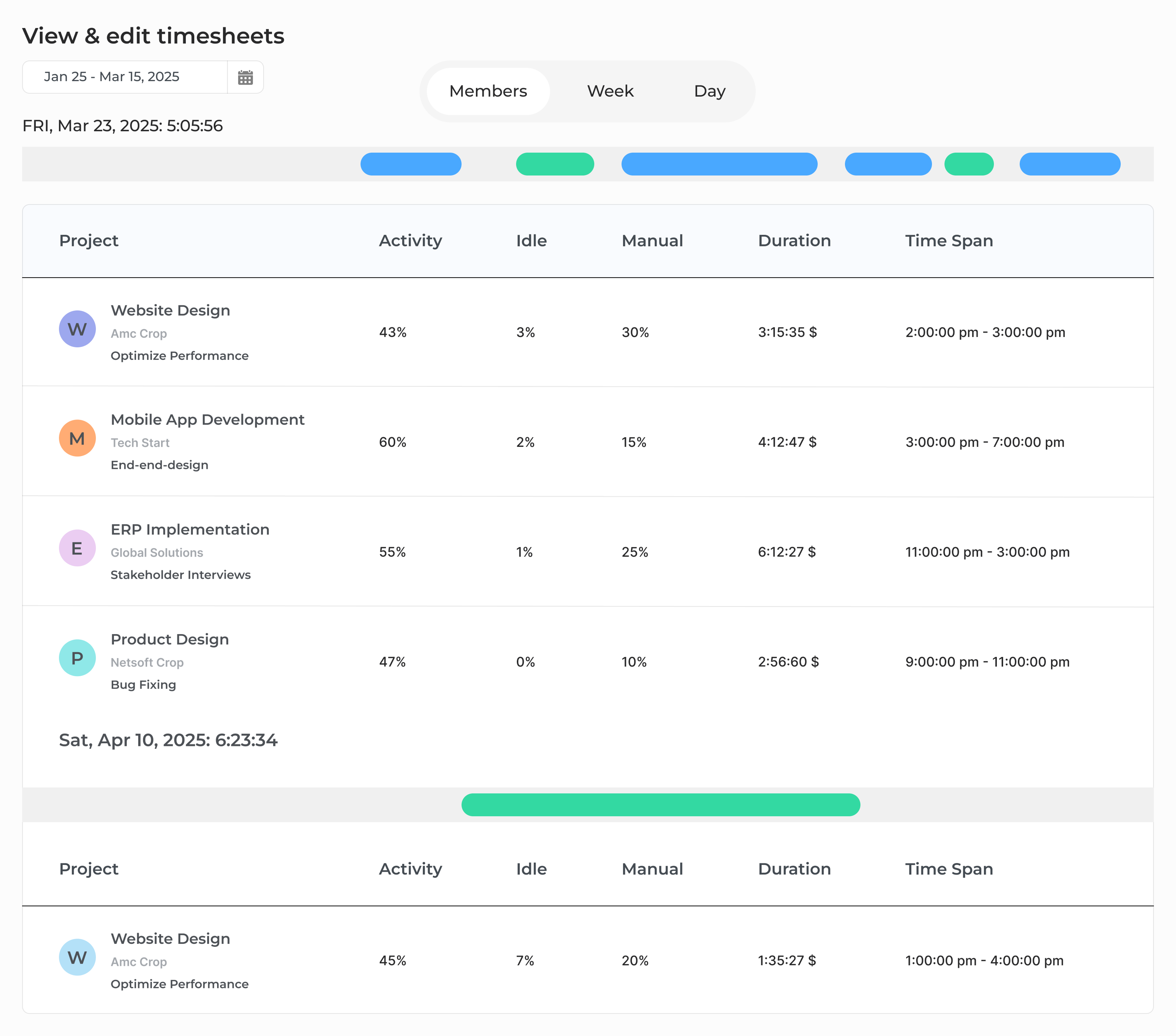Click the green segment in the March 23 timeline
The width and height of the screenshot is (1176, 1036).
554,164
